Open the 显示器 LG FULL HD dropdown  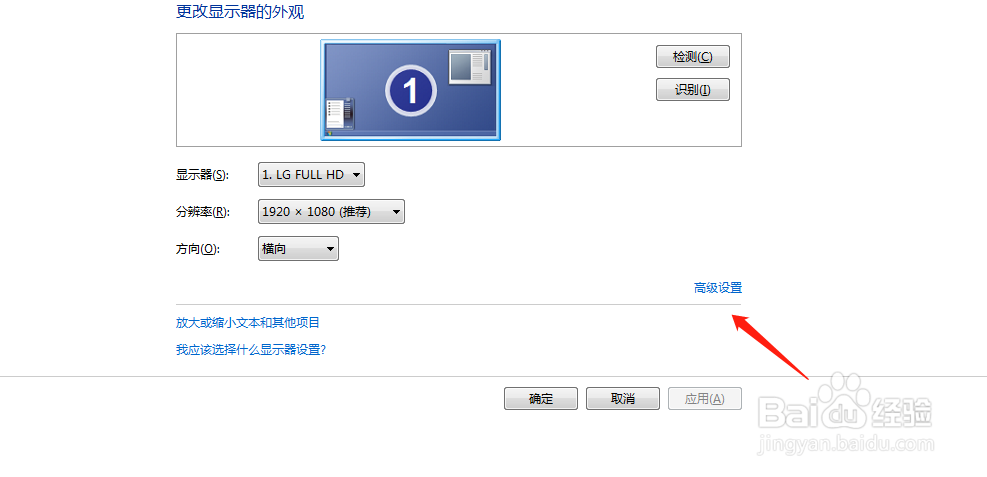(x=312, y=175)
